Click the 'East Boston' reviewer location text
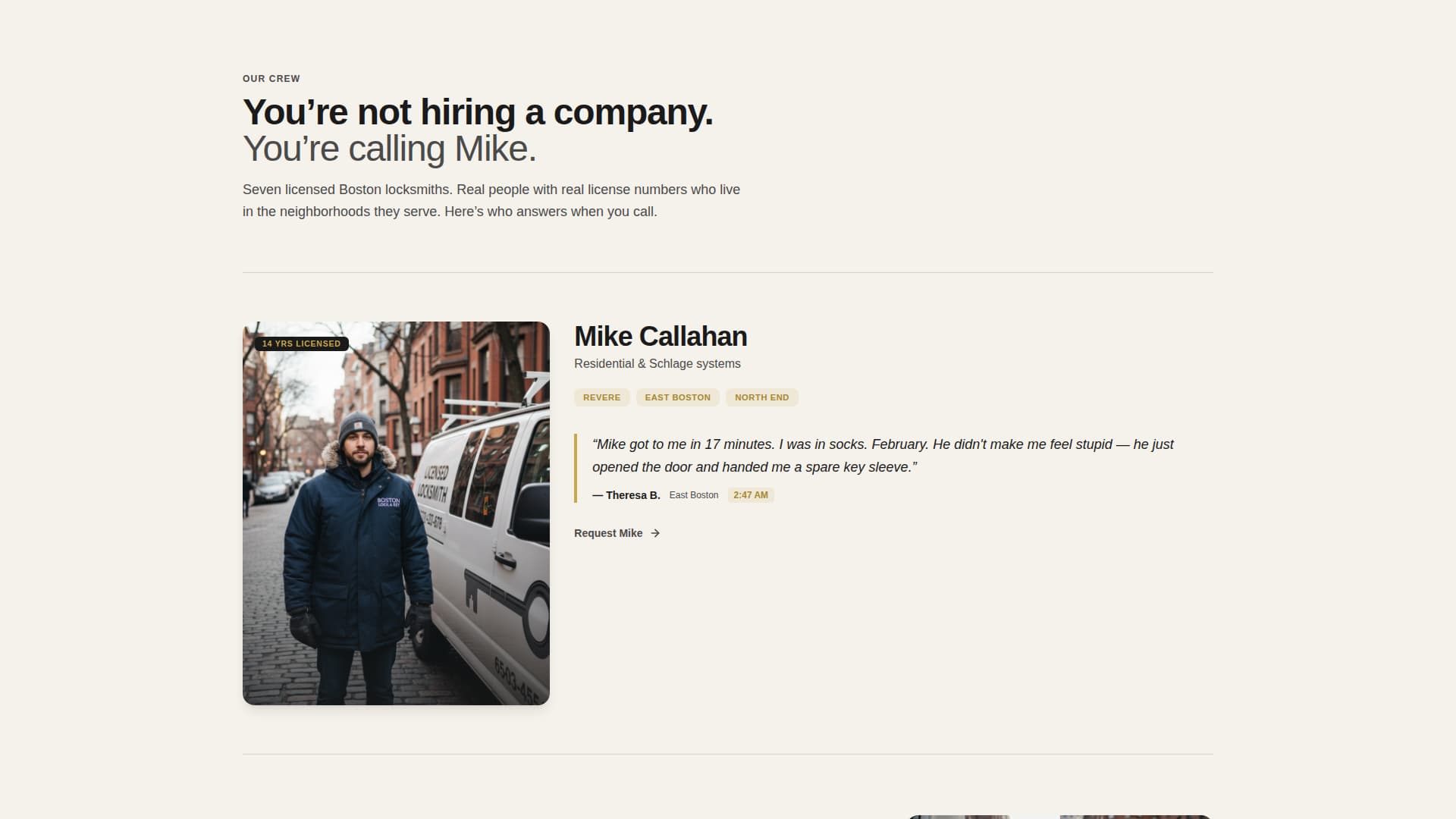Screen dimensions: 1456x819 click(x=694, y=495)
